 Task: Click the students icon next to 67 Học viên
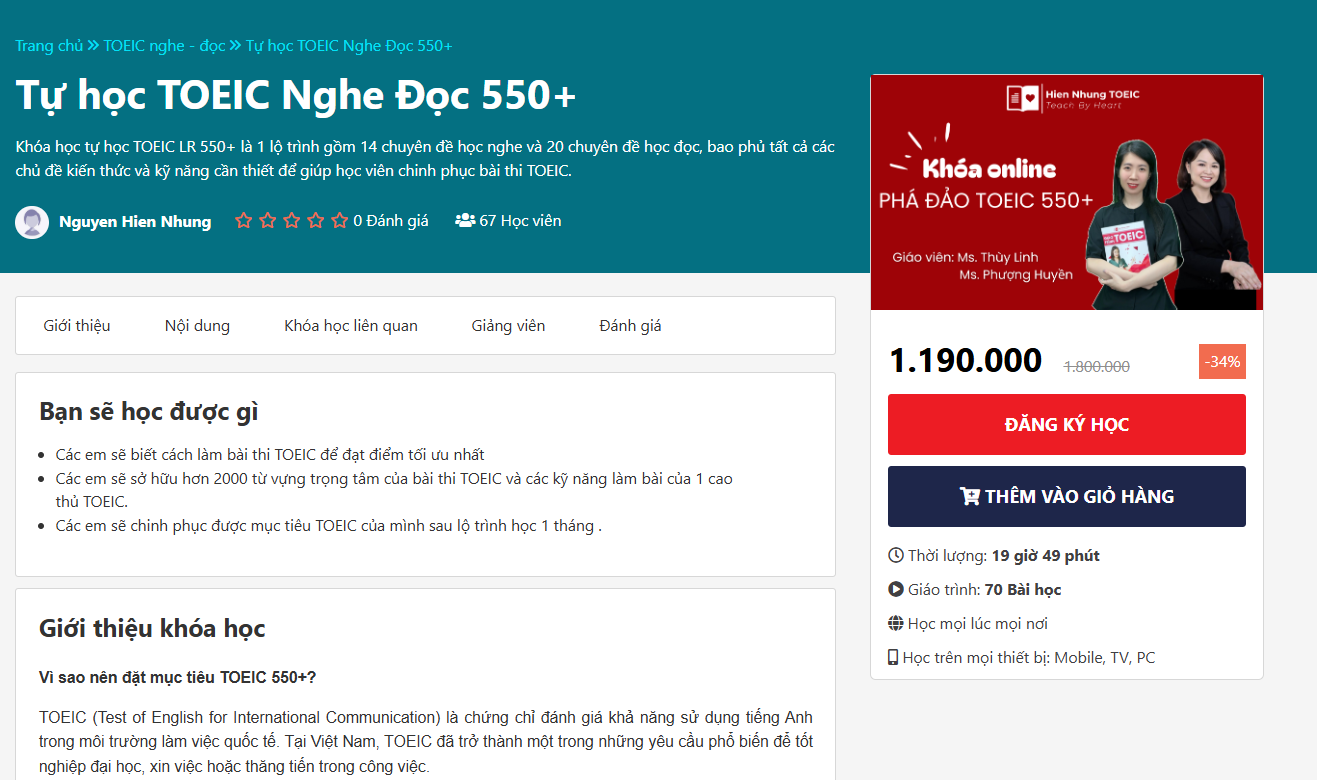coord(464,219)
